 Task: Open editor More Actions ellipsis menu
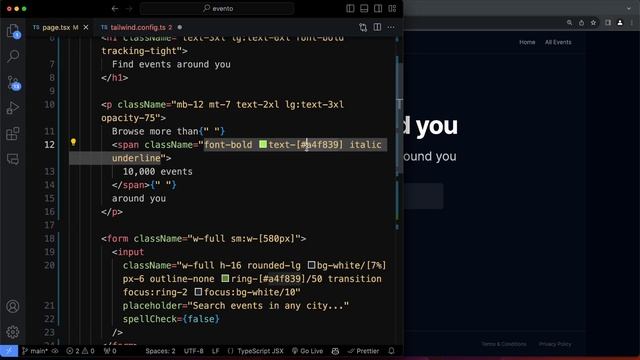391,27
